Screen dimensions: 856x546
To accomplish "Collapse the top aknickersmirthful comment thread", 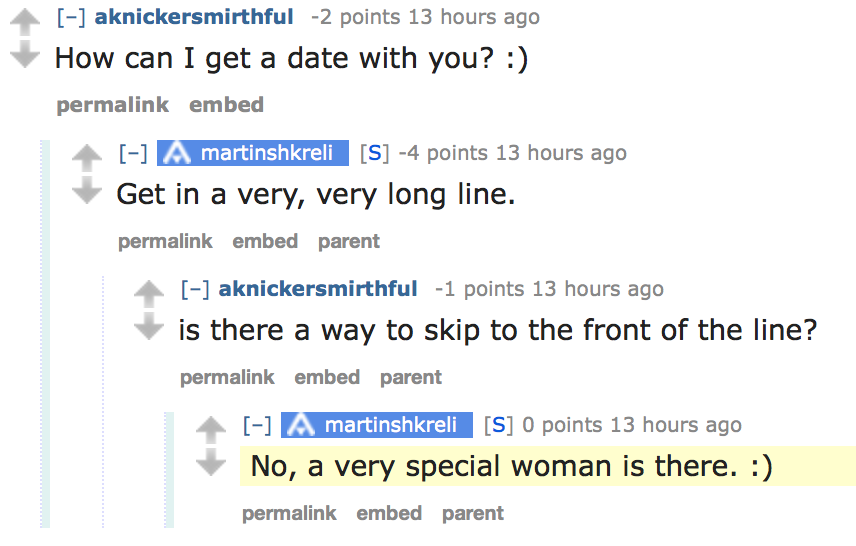I will coord(69,17).
